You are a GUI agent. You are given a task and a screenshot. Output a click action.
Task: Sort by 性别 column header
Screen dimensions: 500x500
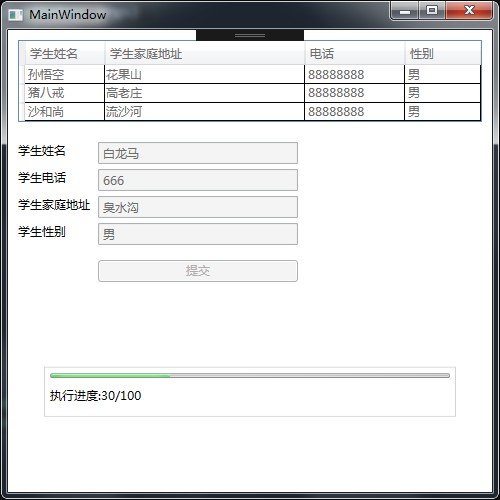pos(443,53)
